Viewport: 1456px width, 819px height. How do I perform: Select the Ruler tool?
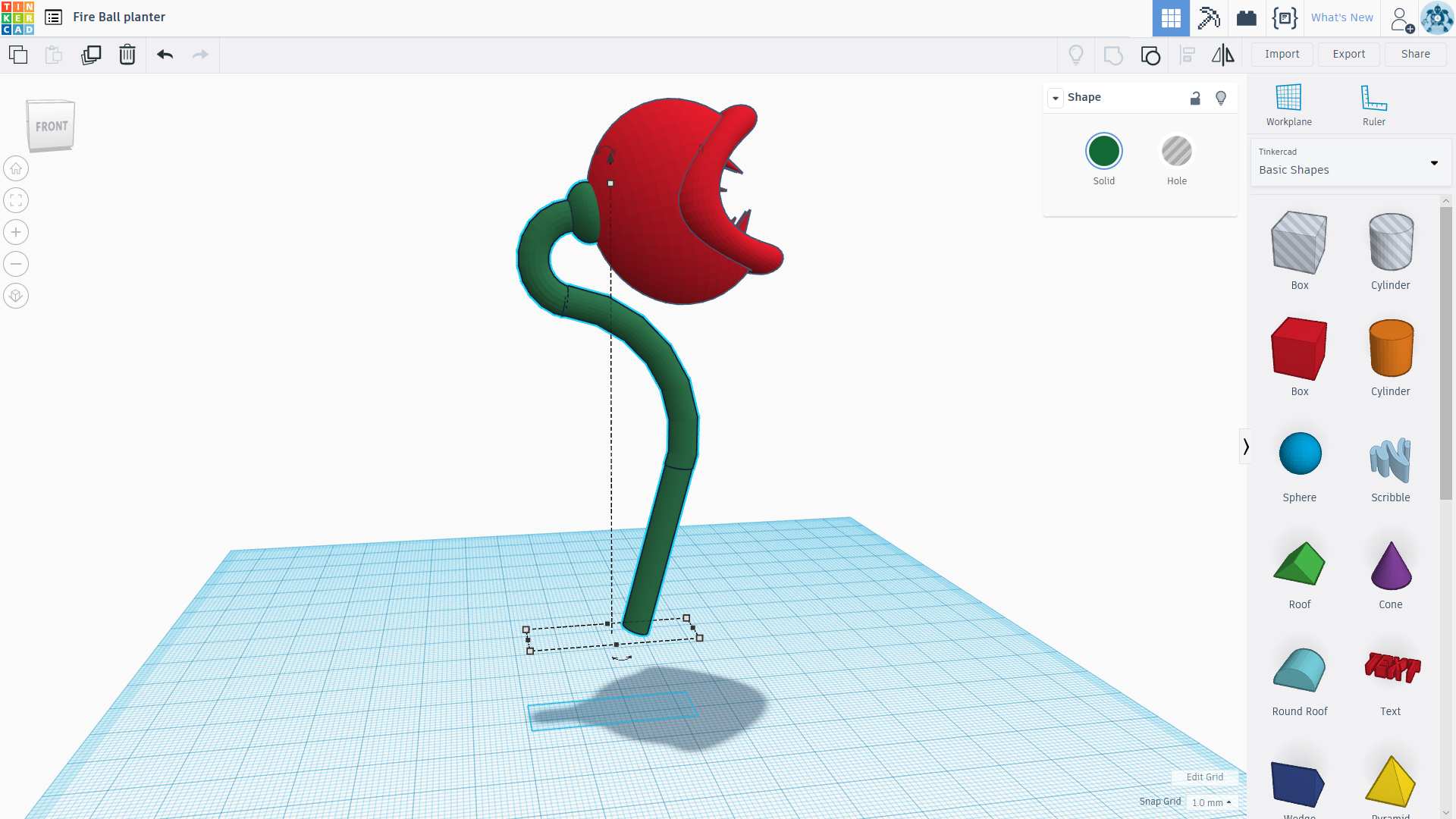pos(1373,105)
